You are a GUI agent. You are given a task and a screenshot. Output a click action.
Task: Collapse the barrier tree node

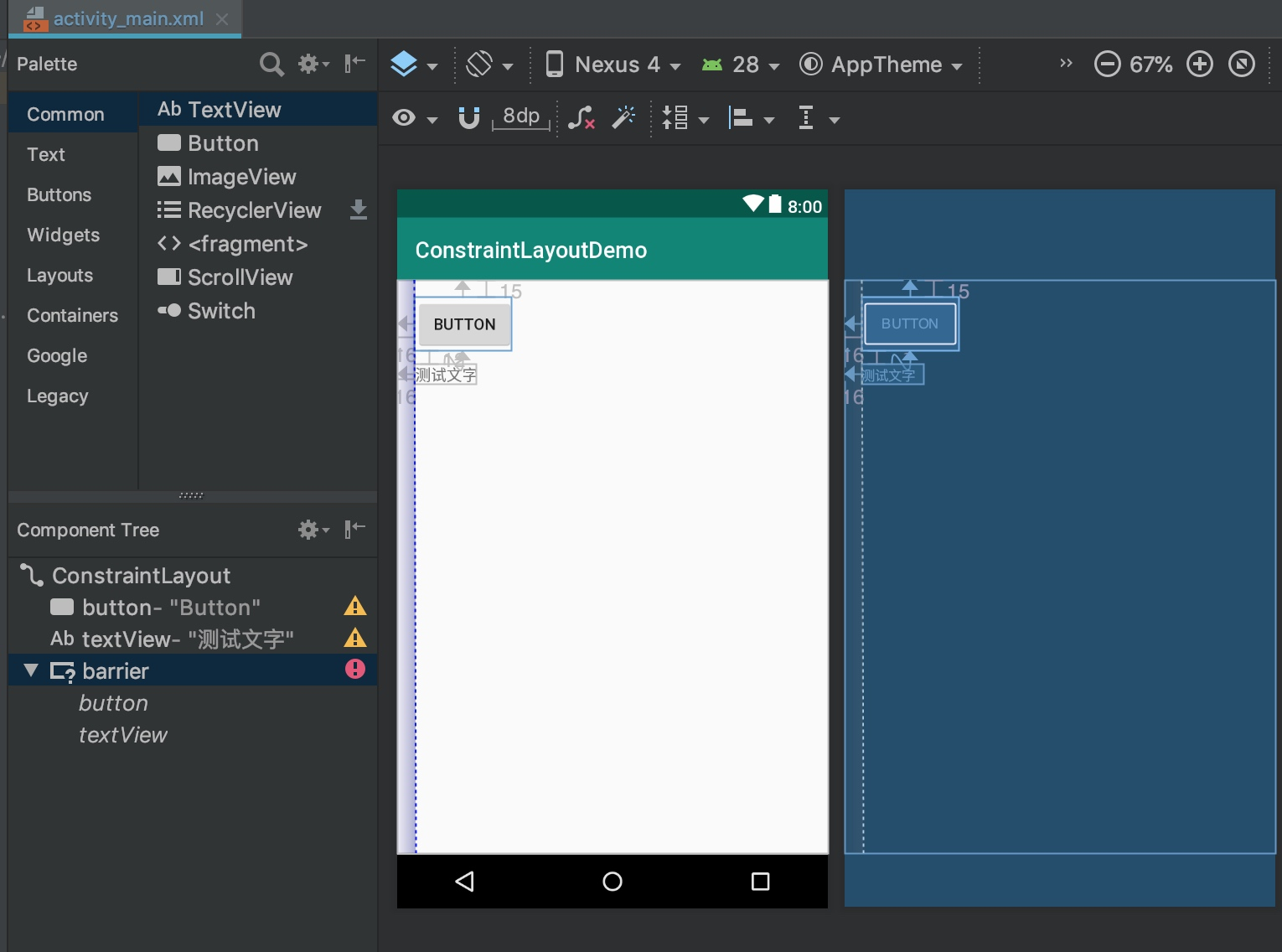(31, 670)
